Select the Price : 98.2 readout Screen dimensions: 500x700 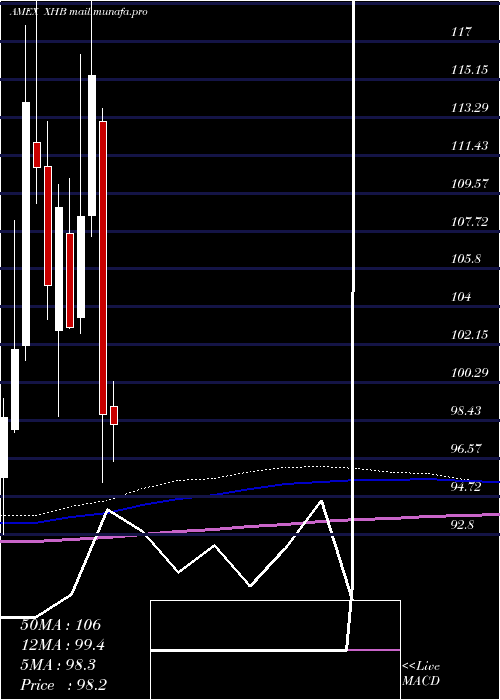click(63, 685)
